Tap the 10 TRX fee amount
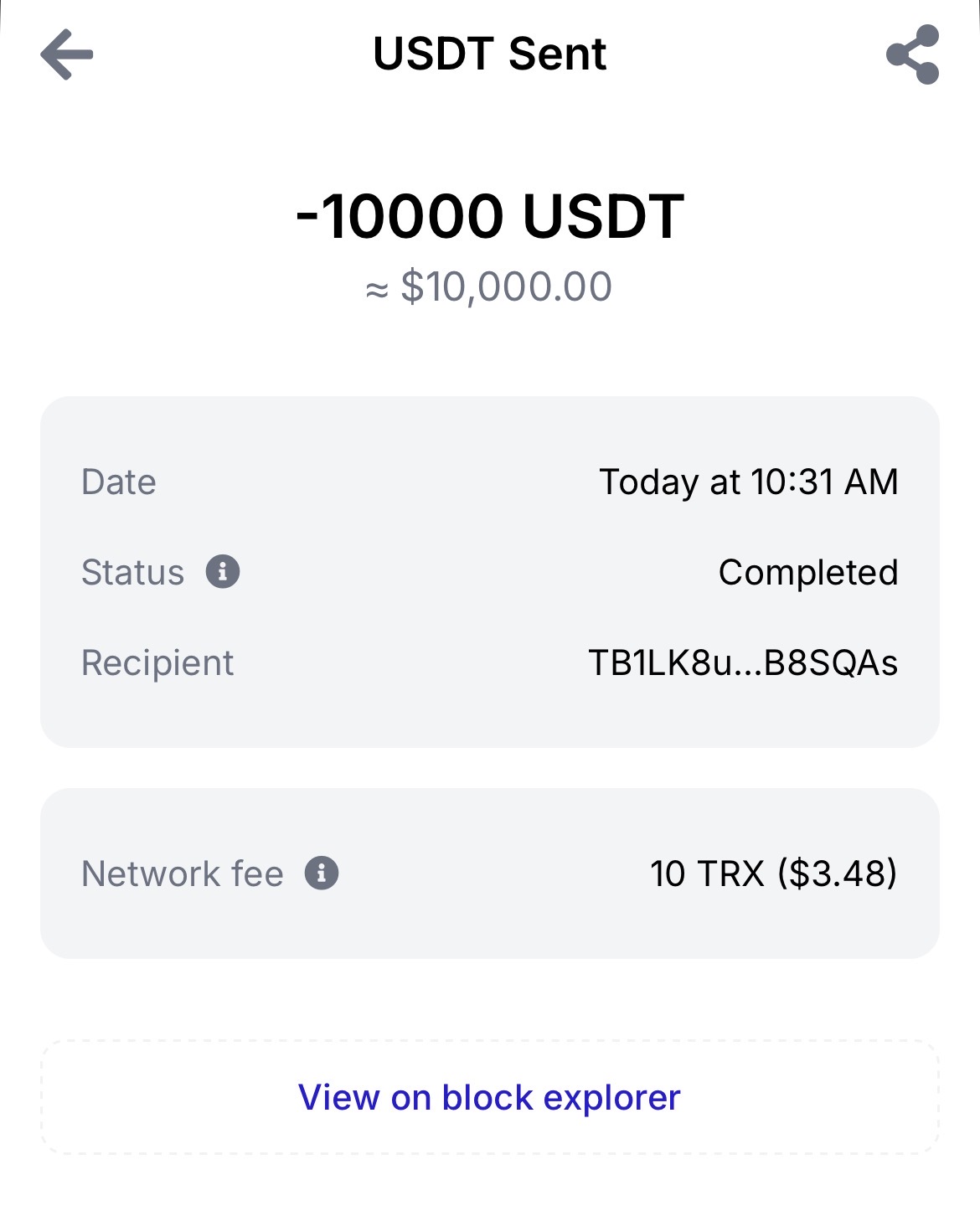Screen dimensions: 980x1211 click(707, 873)
